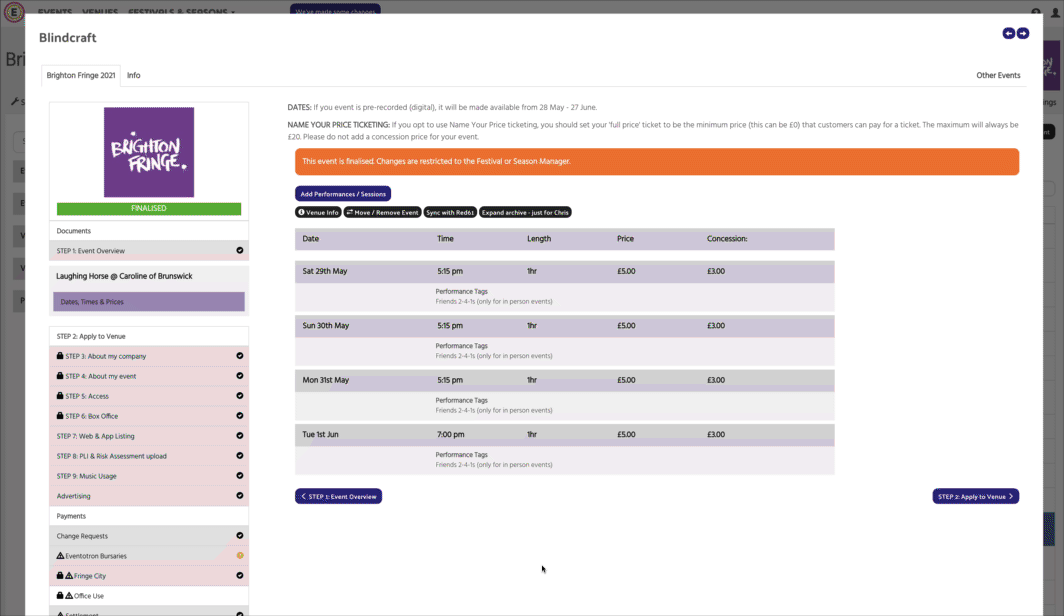
Task: Open STEP 7: Web & App Listing
Action: (149, 436)
